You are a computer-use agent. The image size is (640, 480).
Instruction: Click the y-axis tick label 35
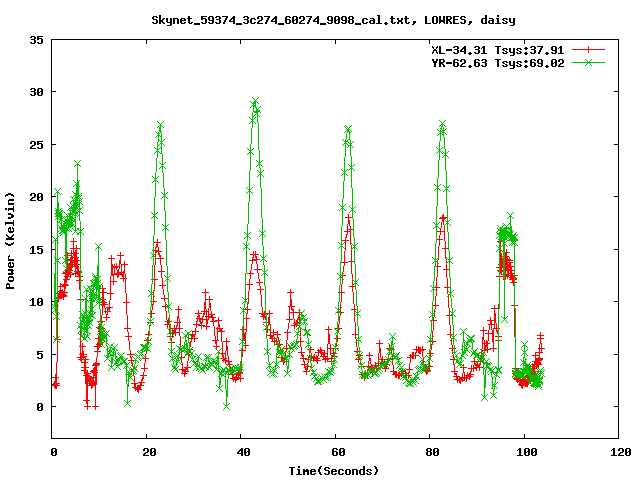pyautogui.click(x=36, y=40)
